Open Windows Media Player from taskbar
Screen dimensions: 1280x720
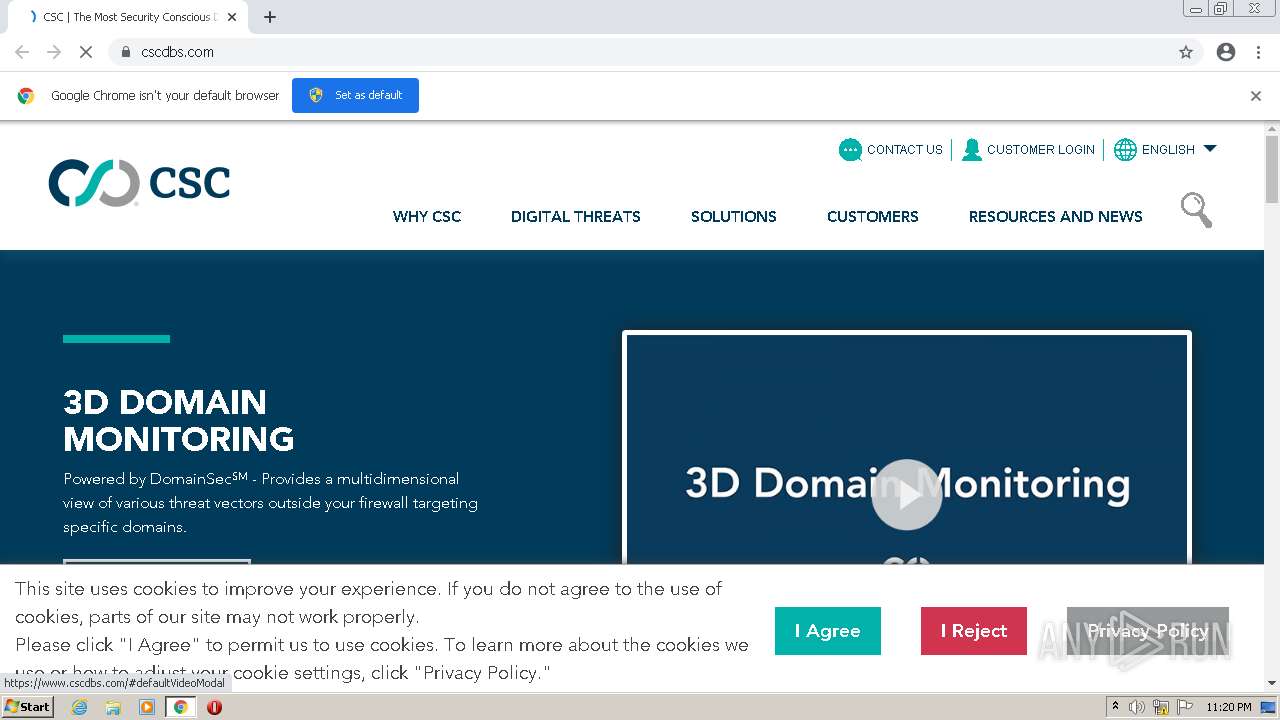pos(147,707)
